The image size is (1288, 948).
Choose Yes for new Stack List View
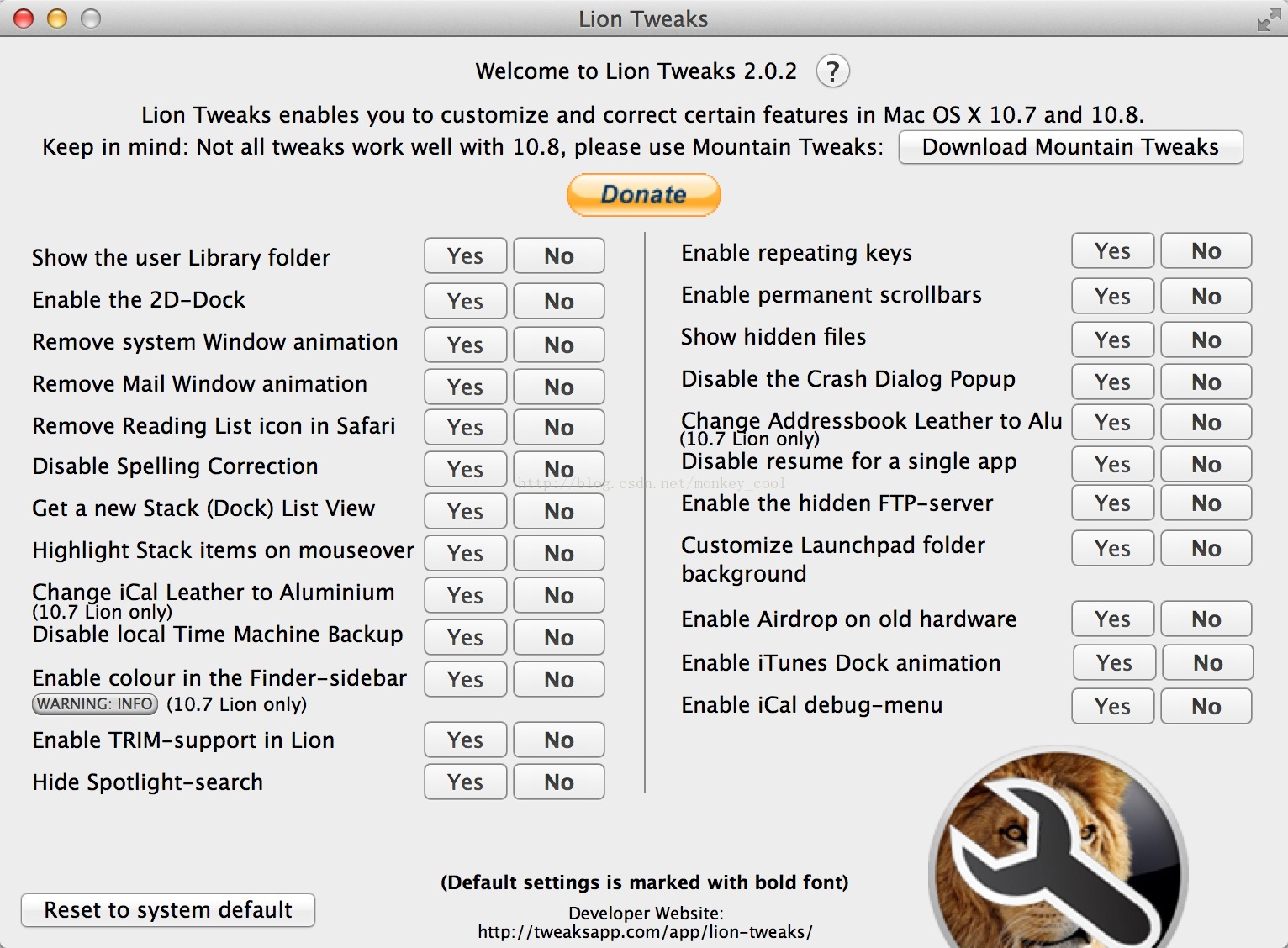[x=466, y=512]
